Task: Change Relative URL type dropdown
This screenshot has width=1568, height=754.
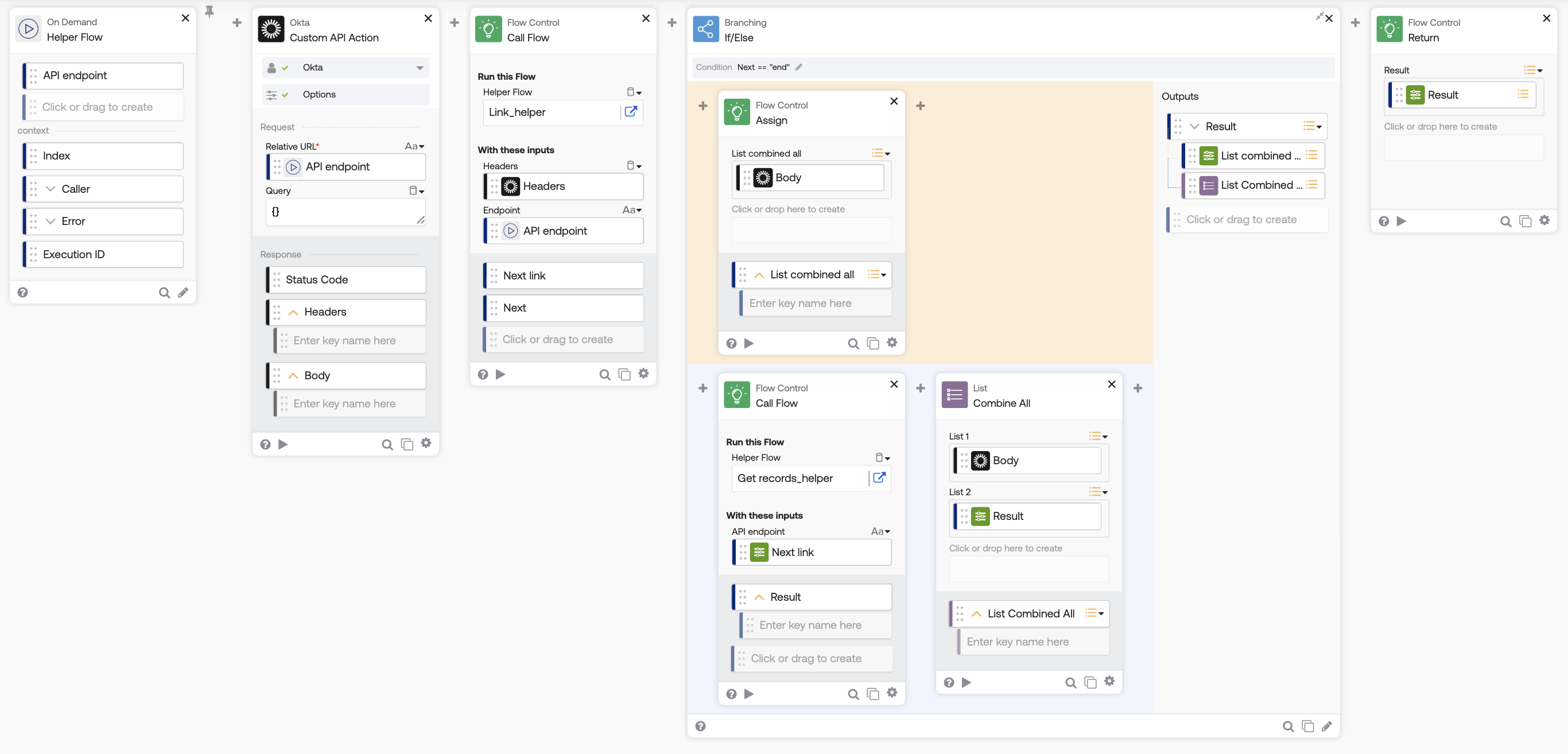Action: point(414,147)
